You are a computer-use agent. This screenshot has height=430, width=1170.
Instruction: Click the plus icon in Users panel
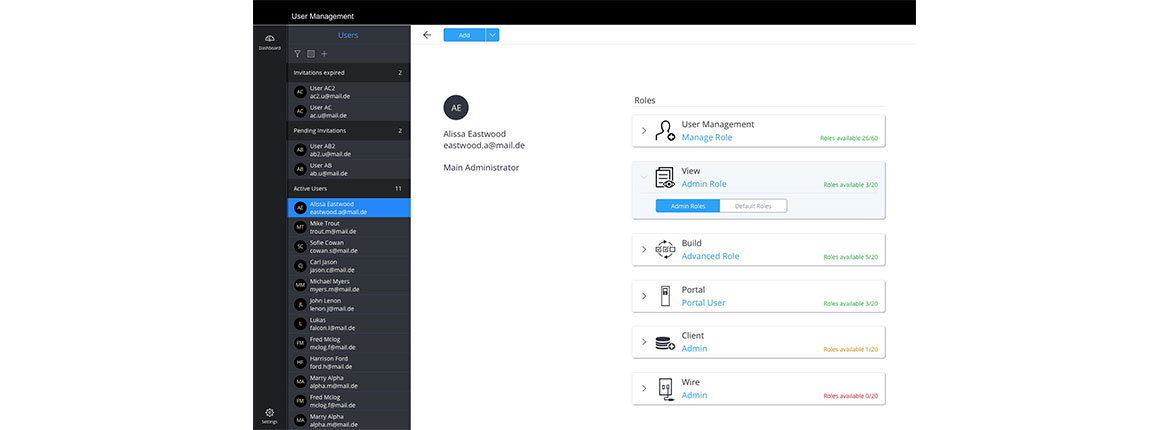324,54
